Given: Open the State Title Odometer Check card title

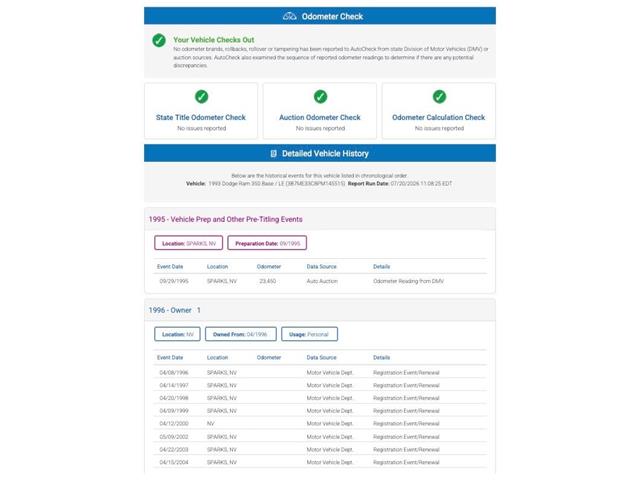Looking at the screenshot, I should point(201,118).
